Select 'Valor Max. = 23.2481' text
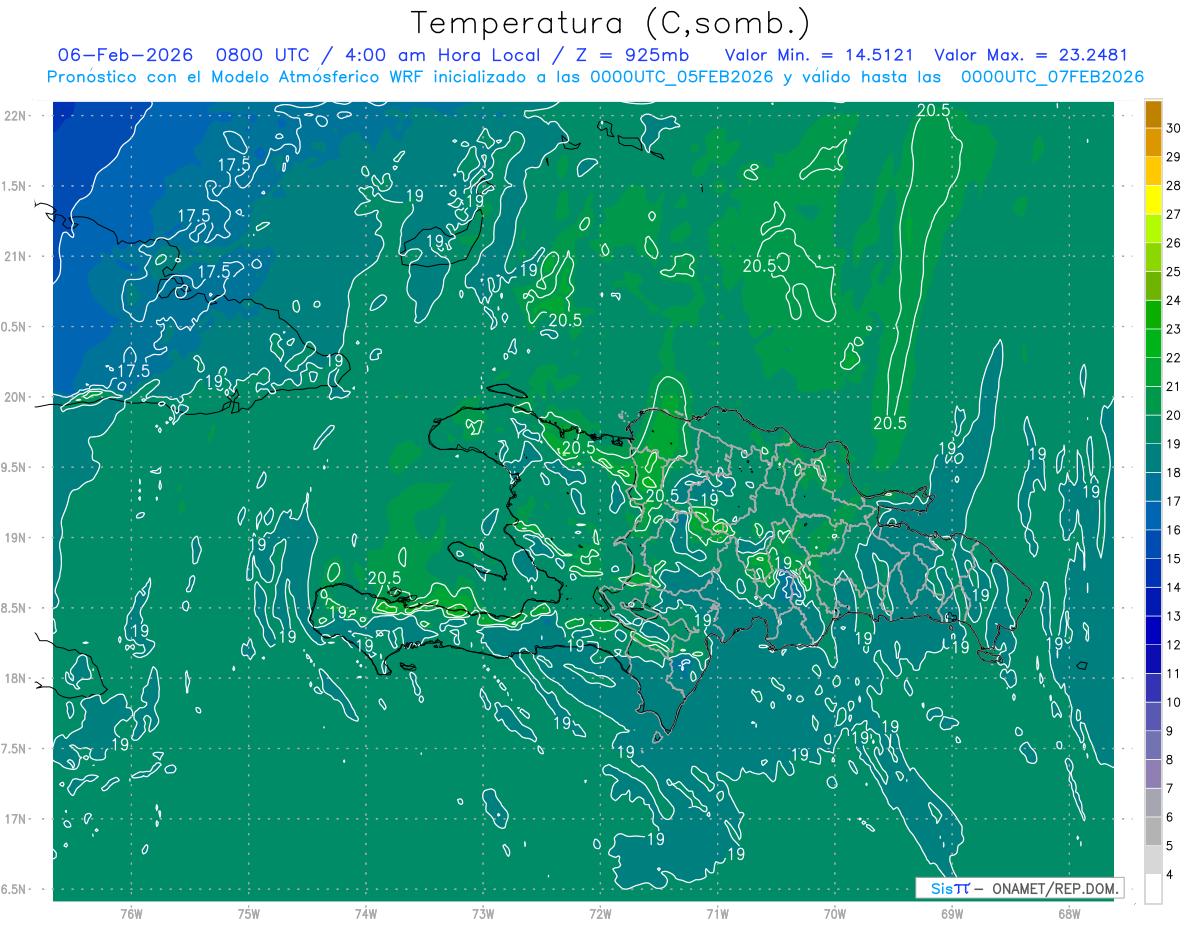 tap(1031, 55)
